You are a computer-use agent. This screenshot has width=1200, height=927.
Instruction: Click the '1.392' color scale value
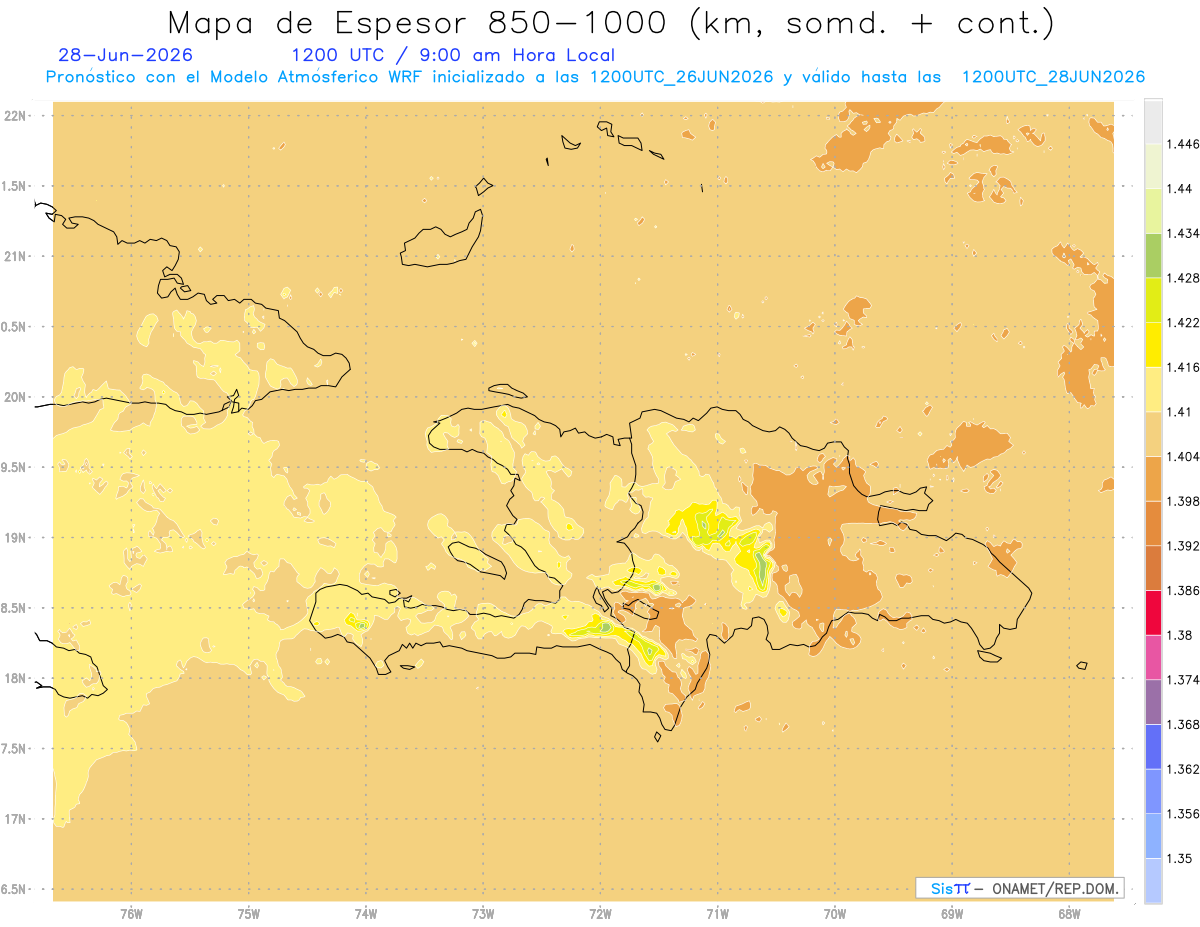[x=1183, y=546]
